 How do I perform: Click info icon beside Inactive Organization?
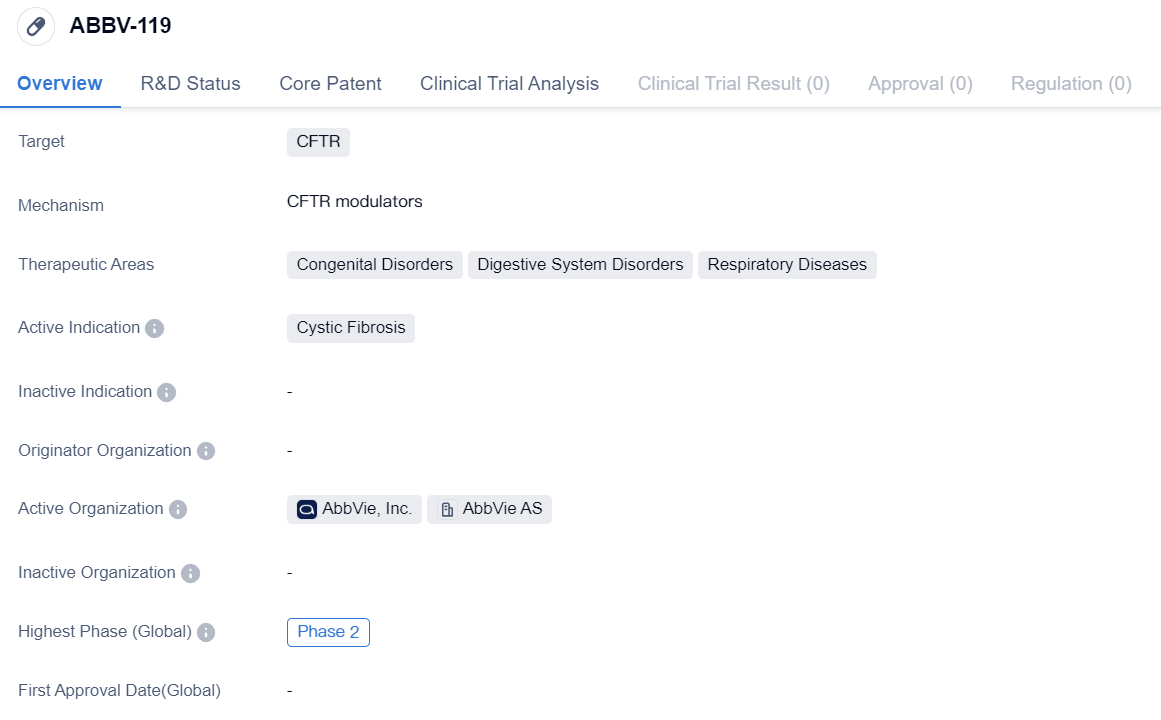(x=190, y=573)
